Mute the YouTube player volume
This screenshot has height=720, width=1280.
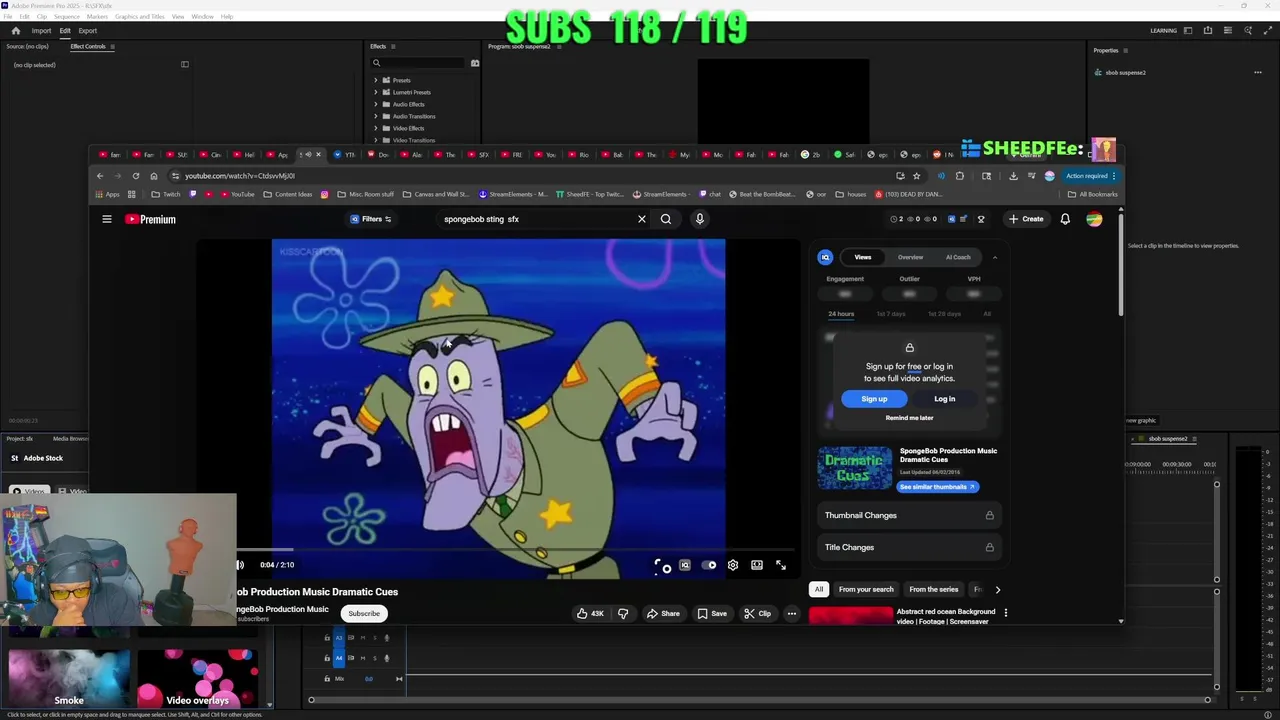coord(240,565)
